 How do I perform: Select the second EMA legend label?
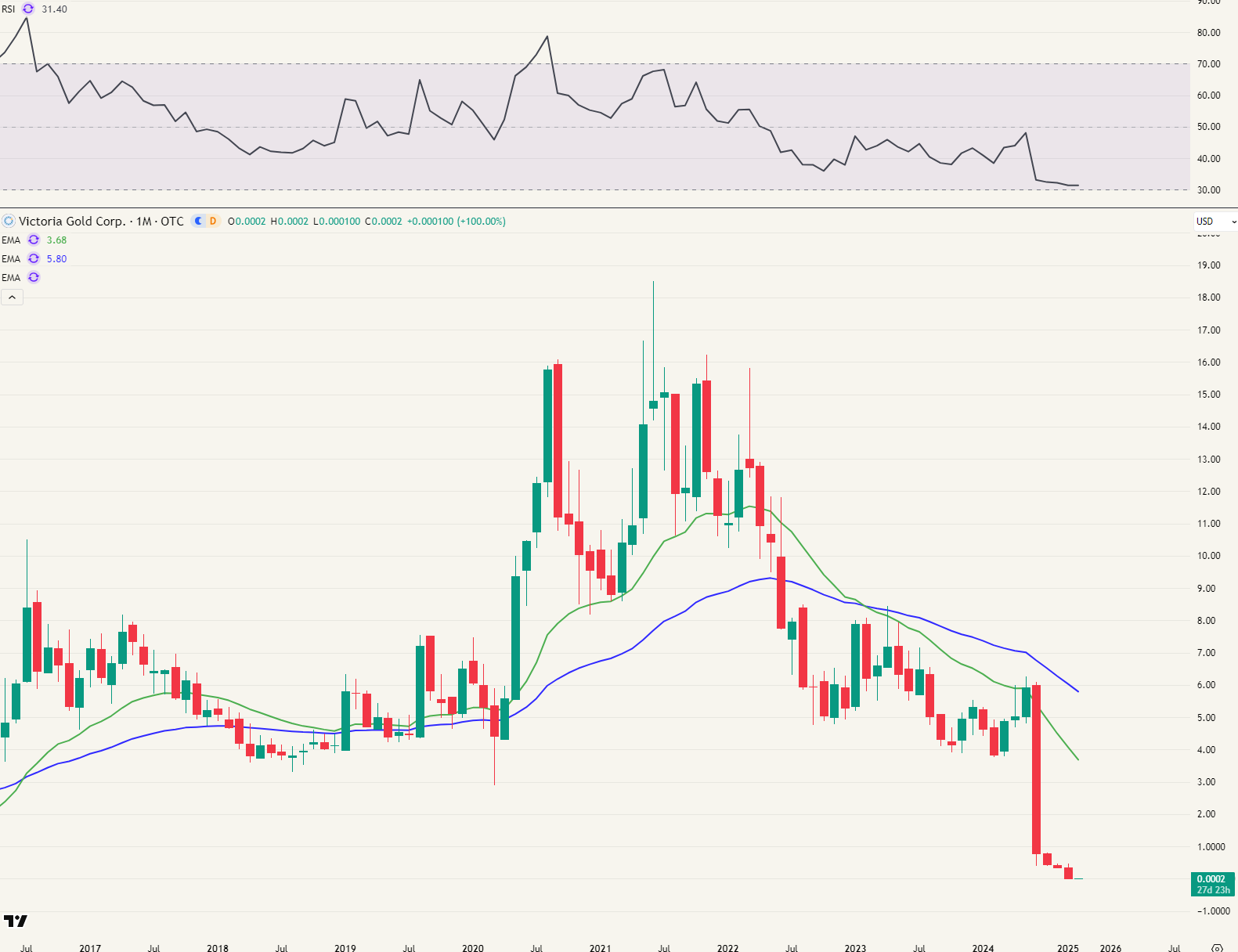point(11,258)
